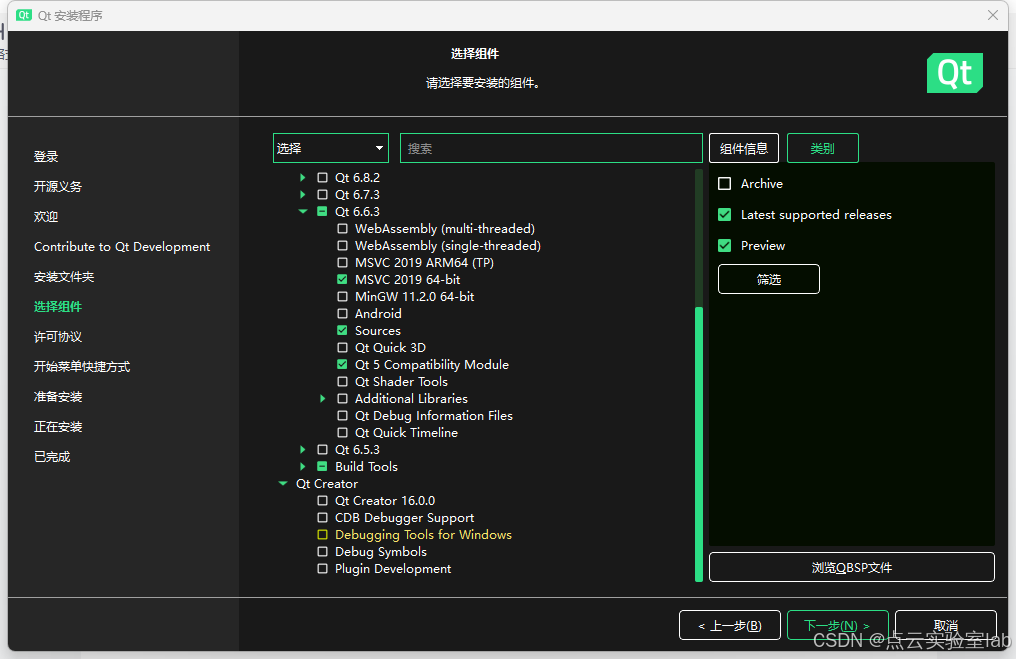
Task: Select 欢迎 step in sidebar
Action: pos(46,216)
